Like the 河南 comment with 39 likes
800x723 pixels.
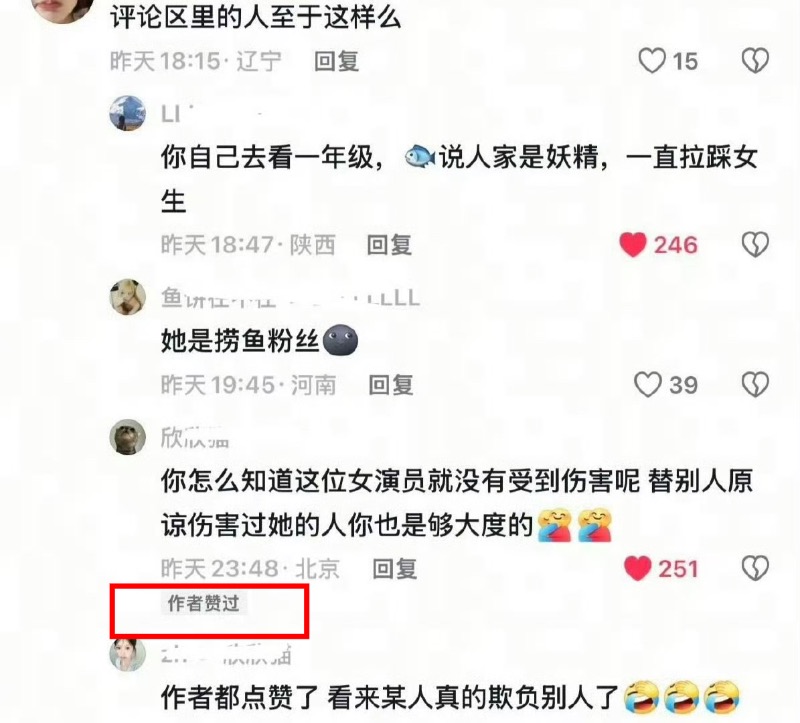coord(647,384)
